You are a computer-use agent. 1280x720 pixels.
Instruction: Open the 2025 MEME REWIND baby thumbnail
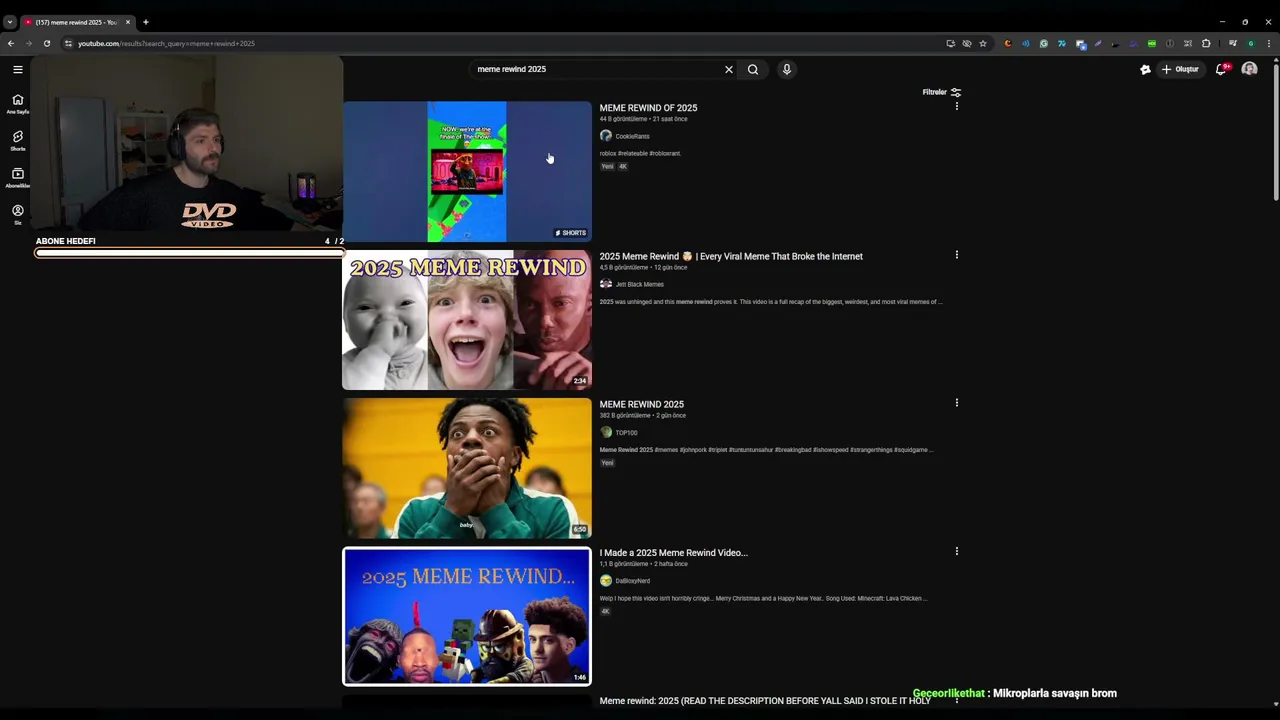point(467,320)
